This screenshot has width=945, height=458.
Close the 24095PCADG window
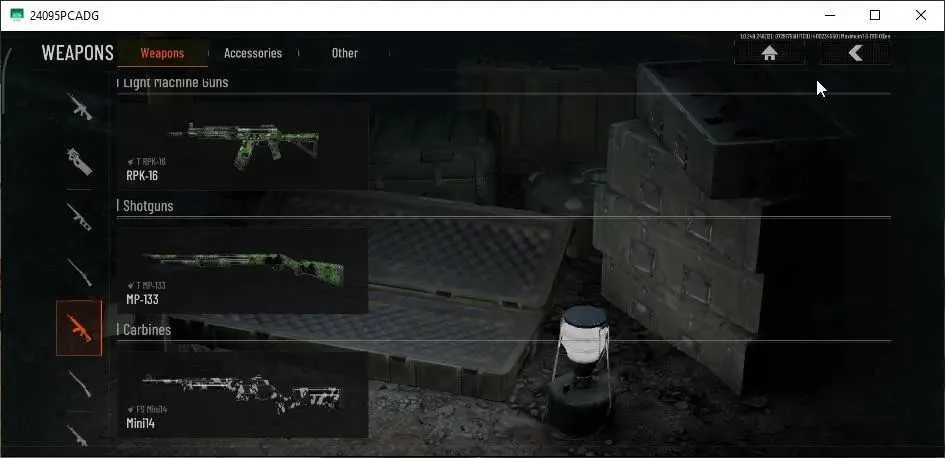[x=921, y=15]
